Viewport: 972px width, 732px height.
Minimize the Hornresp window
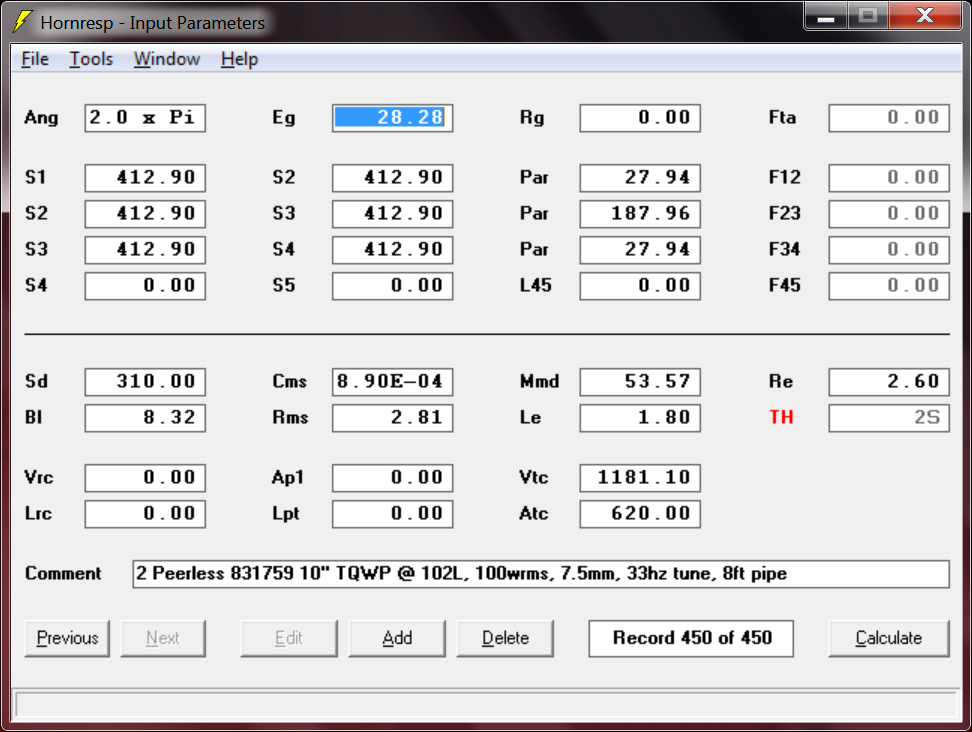click(825, 15)
